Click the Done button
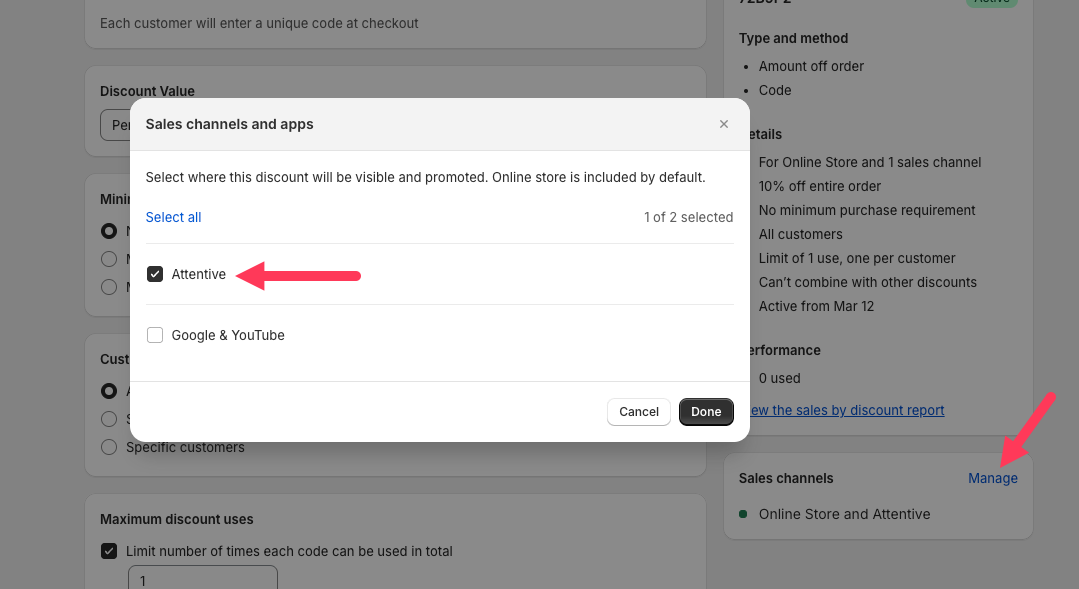The image size is (1079, 589). (706, 411)
